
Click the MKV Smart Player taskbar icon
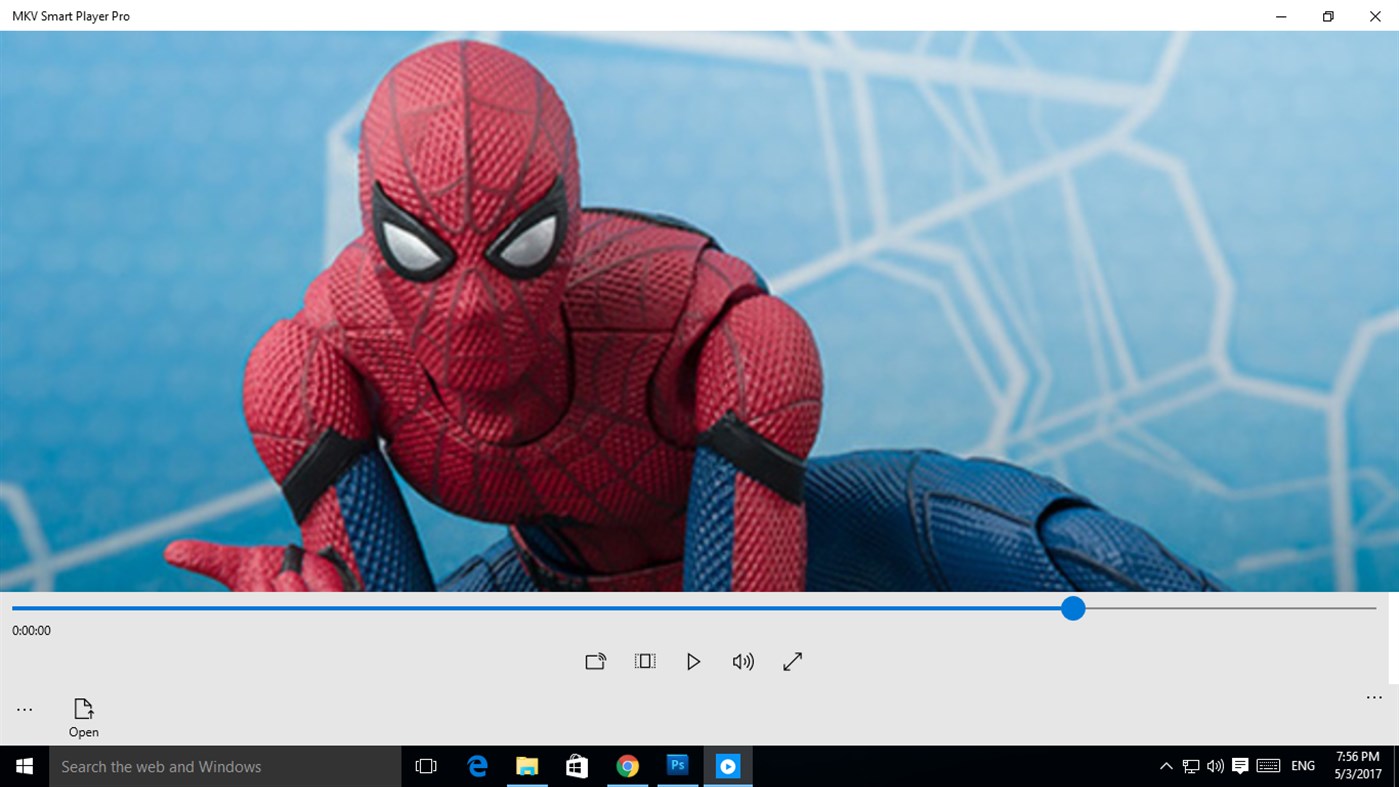[x=728, y=765]
